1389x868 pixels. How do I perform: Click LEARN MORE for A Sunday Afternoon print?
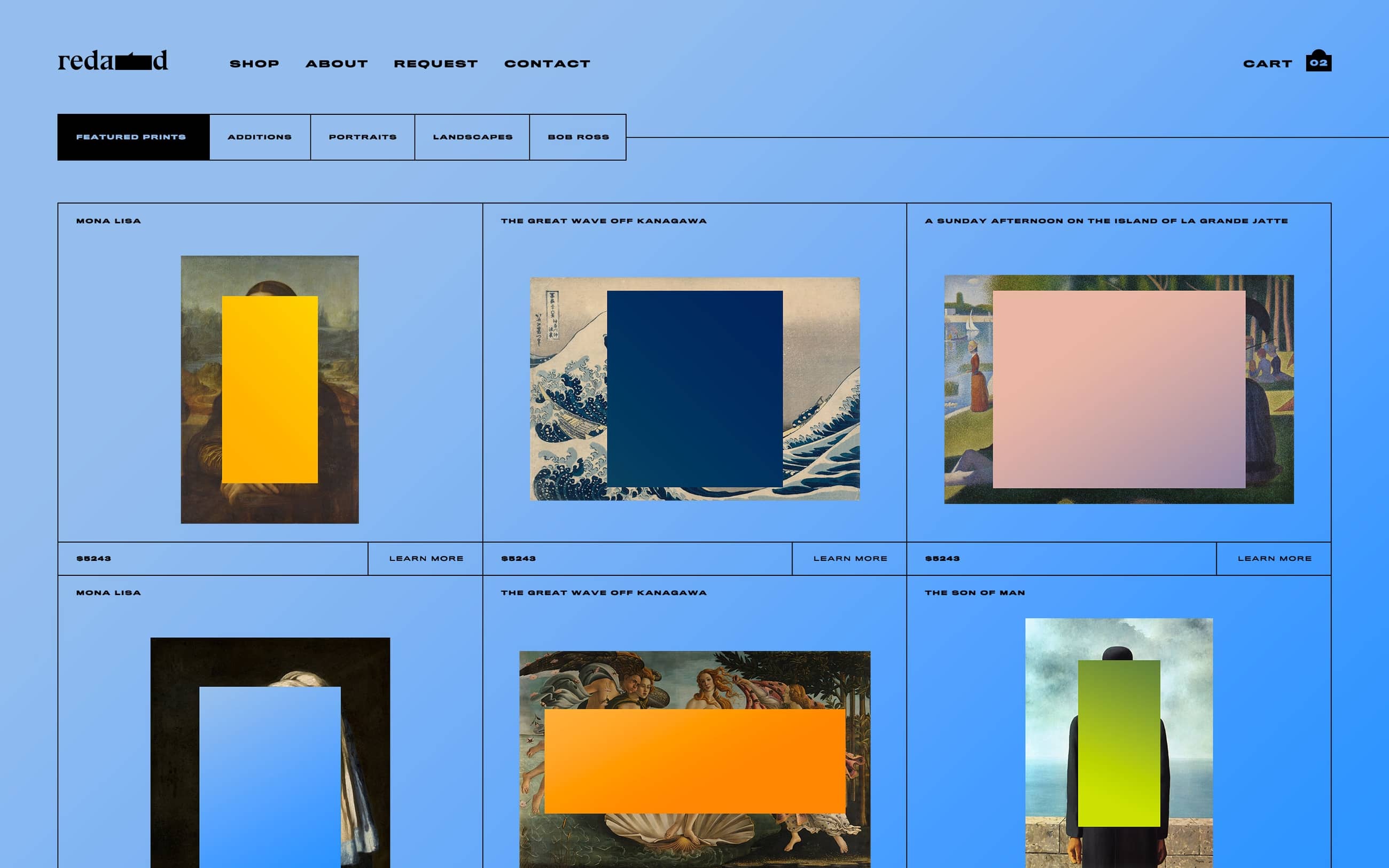[1275, 558]
